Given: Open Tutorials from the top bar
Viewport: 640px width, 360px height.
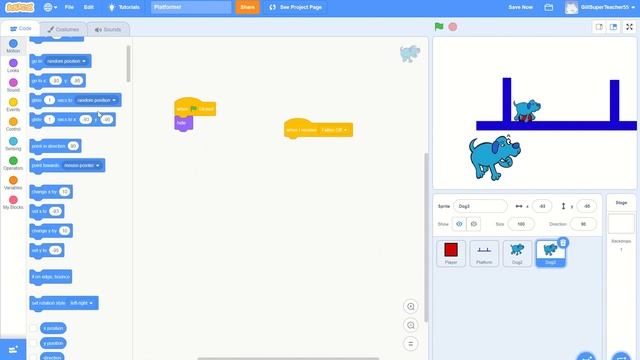Looking at the screenshot, I should tap(124, 7).
